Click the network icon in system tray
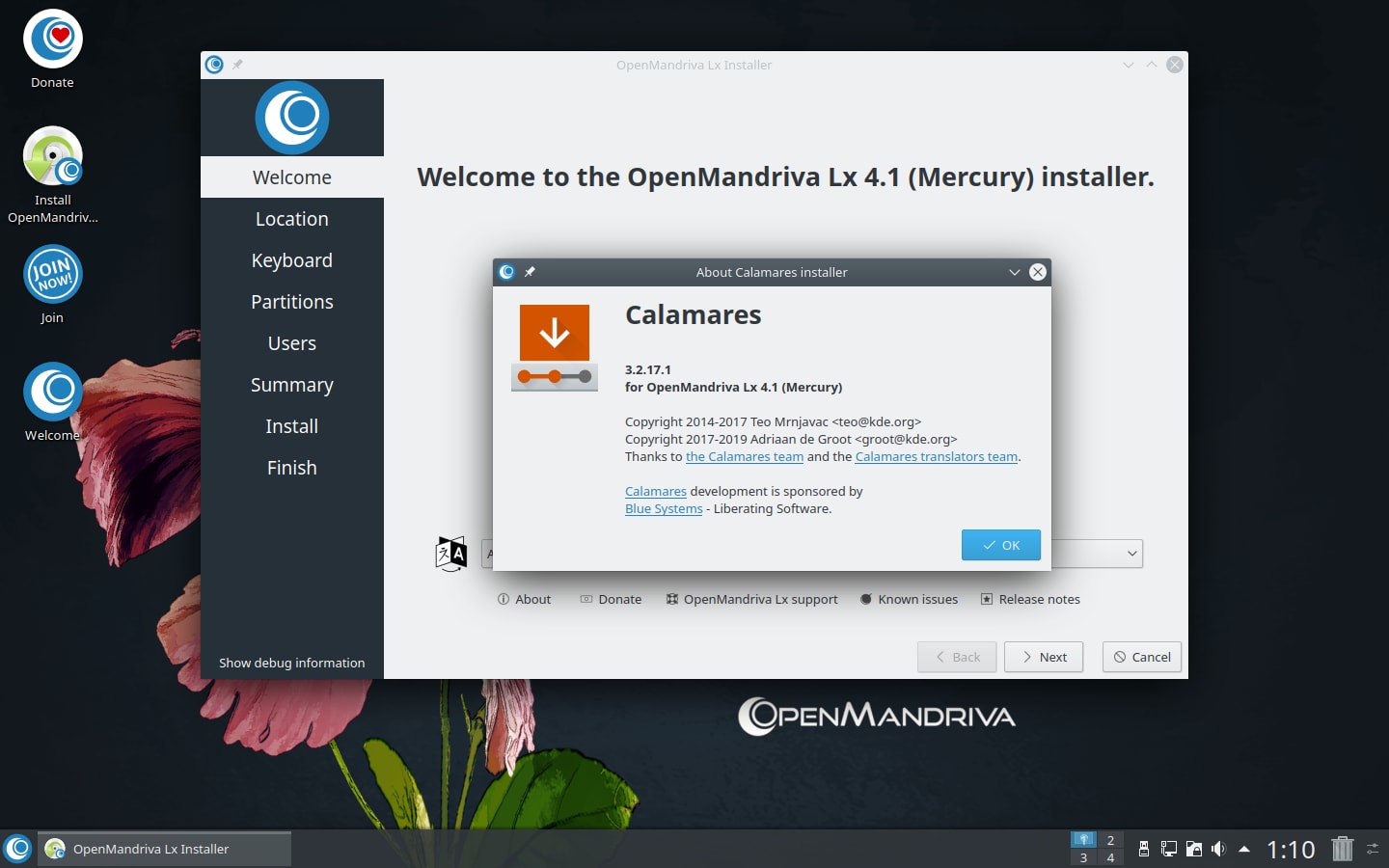 tap(1168, 849)
